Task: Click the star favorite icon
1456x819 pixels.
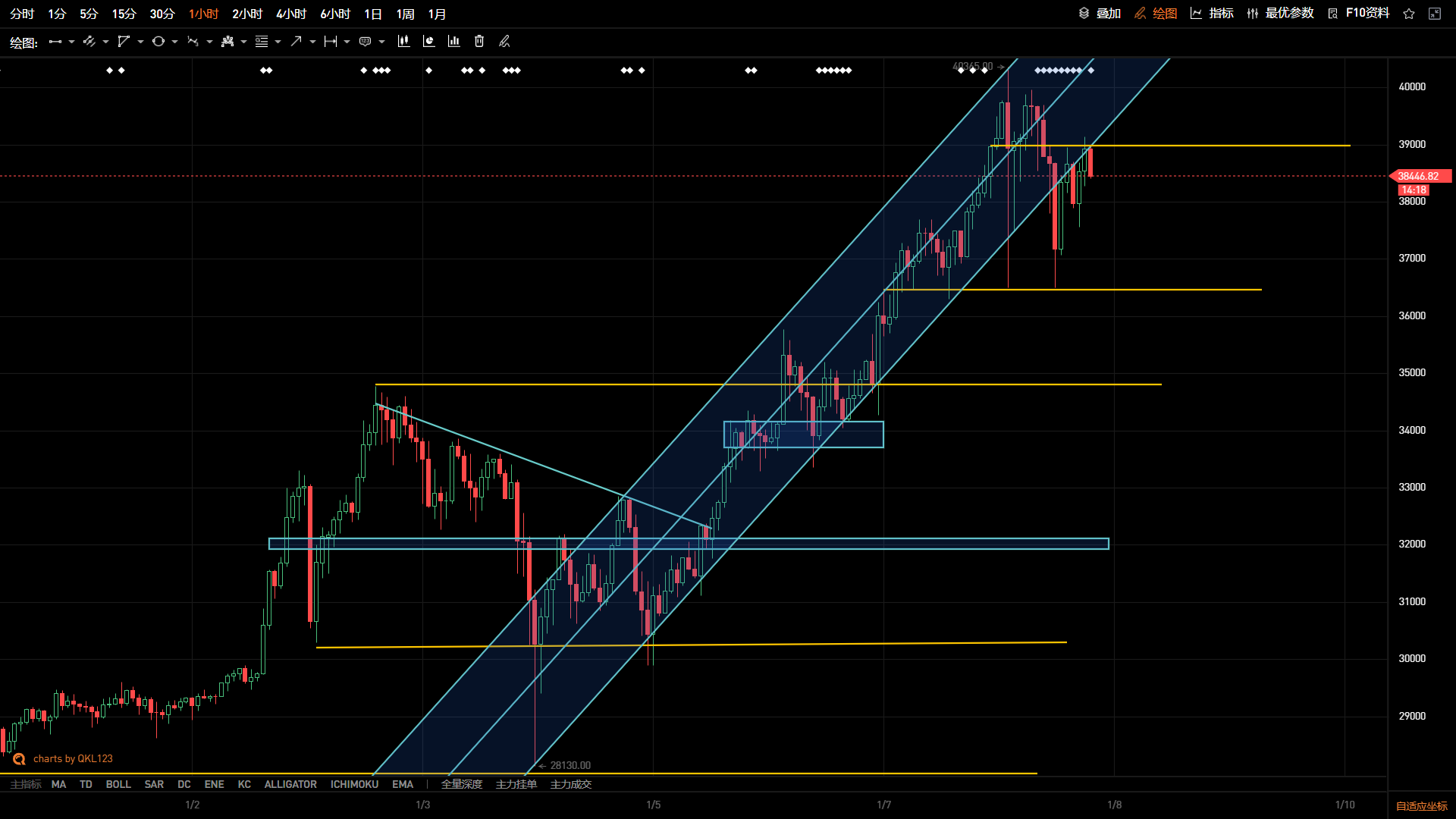Action: [x=1409, y=14]
